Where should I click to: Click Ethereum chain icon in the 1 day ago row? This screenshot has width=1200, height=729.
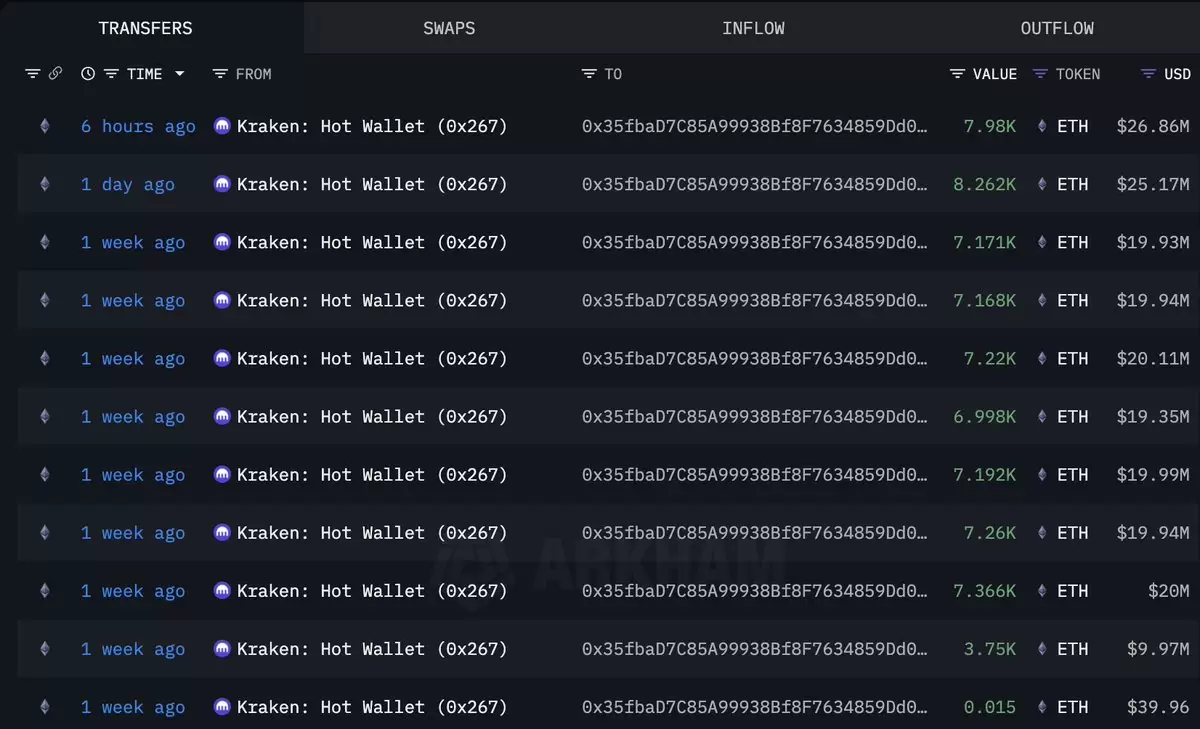click(x=44, y=184)
